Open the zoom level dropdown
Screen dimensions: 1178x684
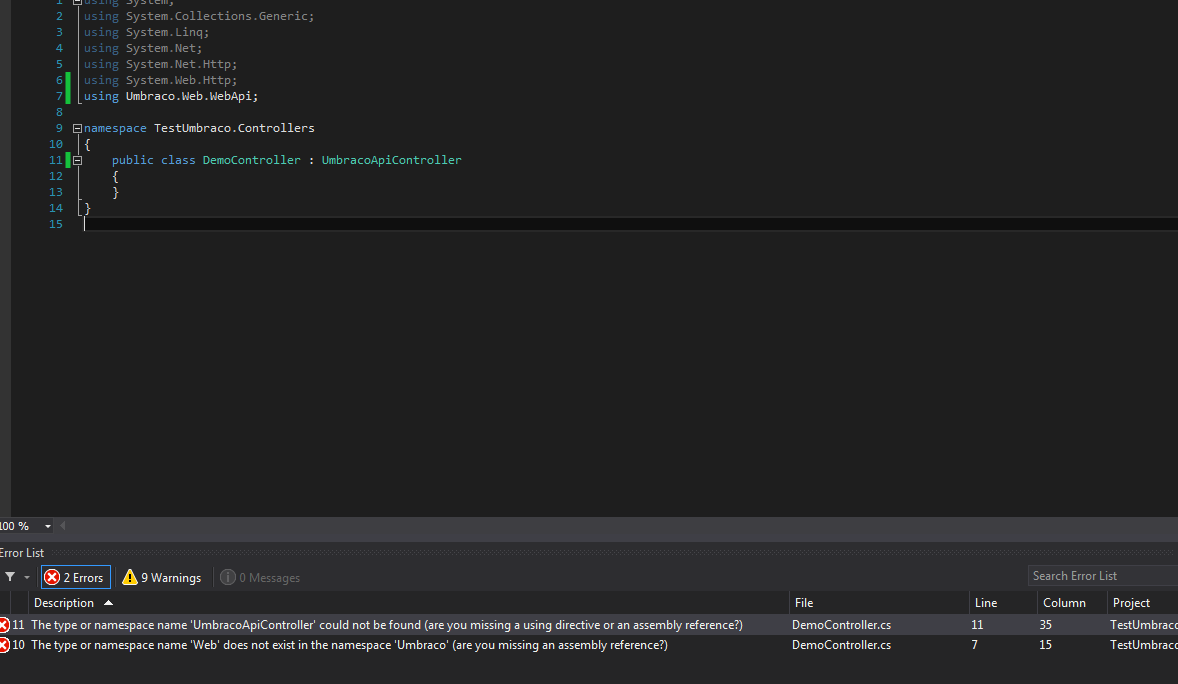pos(47,526)
